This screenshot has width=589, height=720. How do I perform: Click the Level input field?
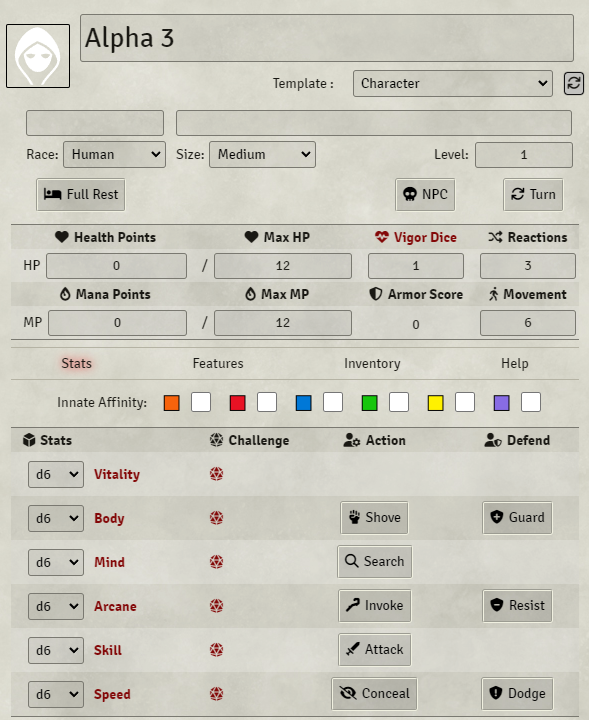click(x=524, y=155)
